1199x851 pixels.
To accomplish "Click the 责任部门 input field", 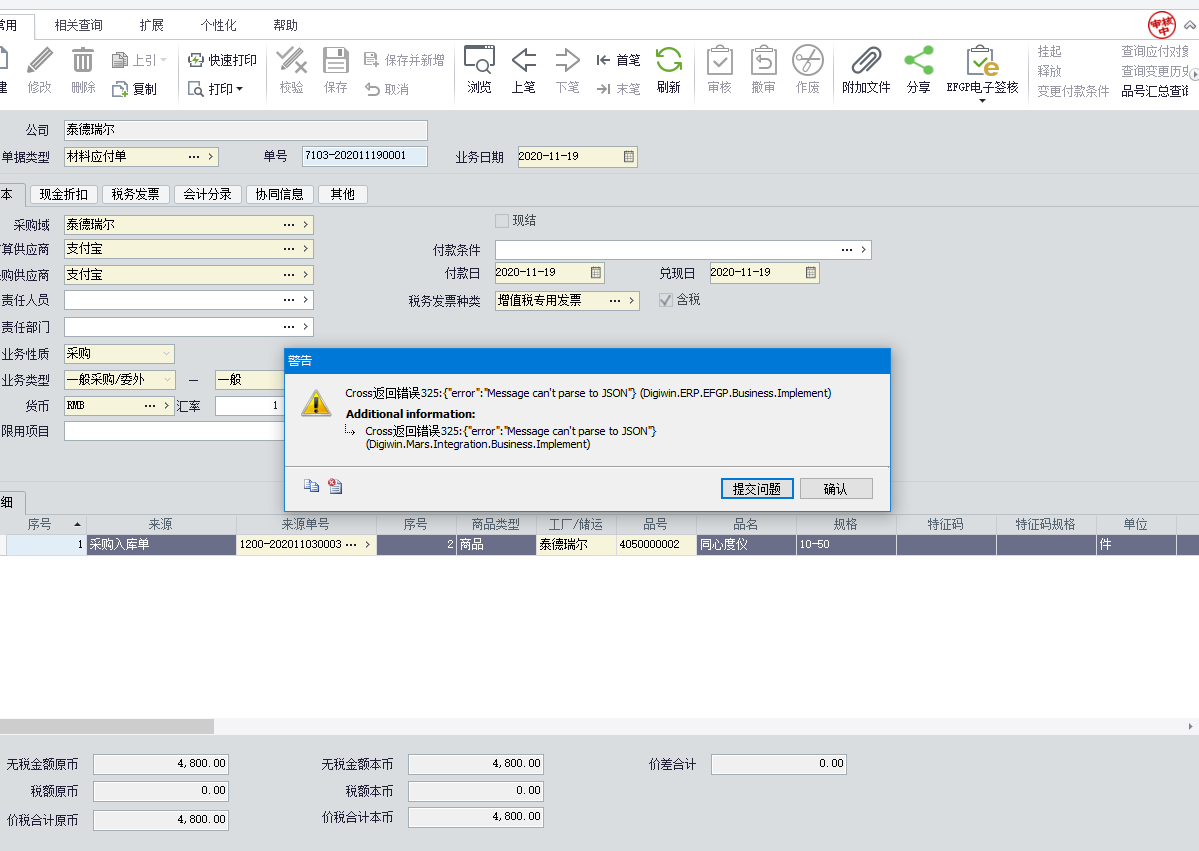I will [x=188, y=326].
